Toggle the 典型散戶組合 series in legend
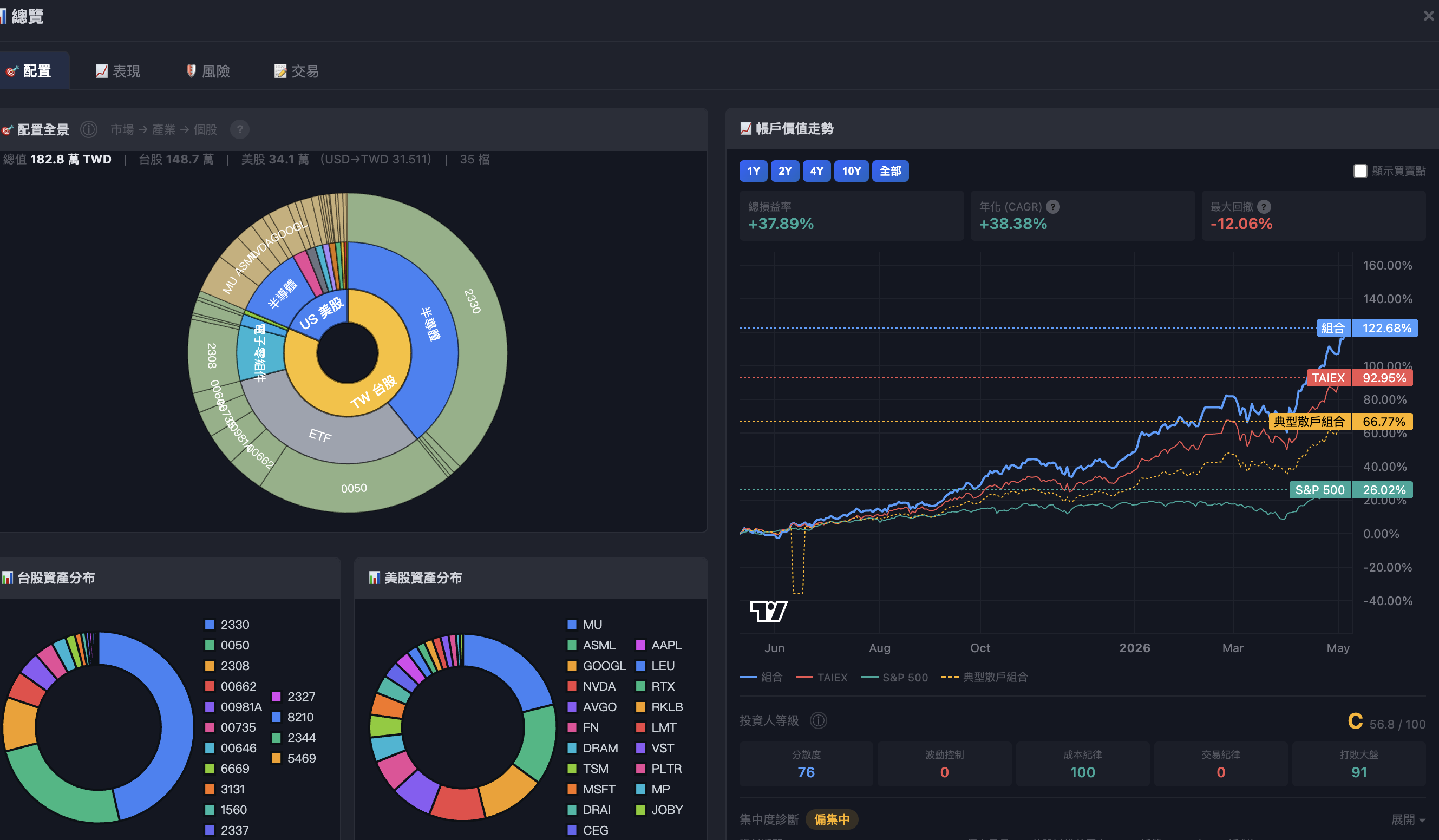1439x840 pixels. (x=984, y=677)
